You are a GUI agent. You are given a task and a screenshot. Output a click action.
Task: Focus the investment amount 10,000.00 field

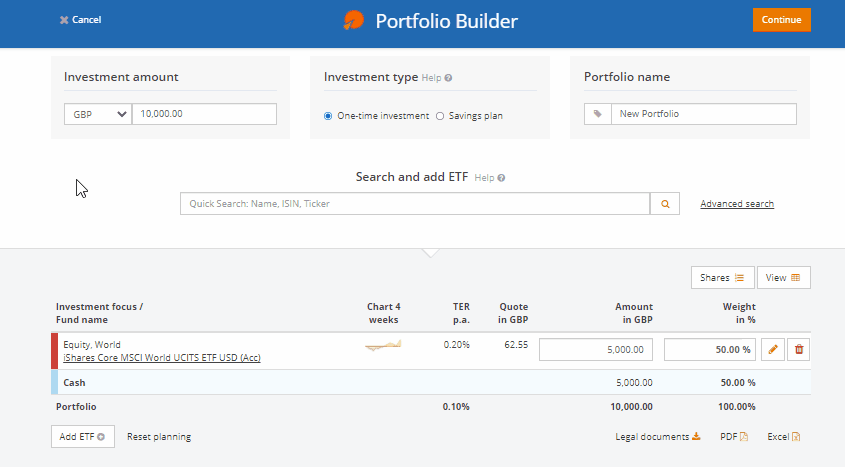tap(204, 114)
